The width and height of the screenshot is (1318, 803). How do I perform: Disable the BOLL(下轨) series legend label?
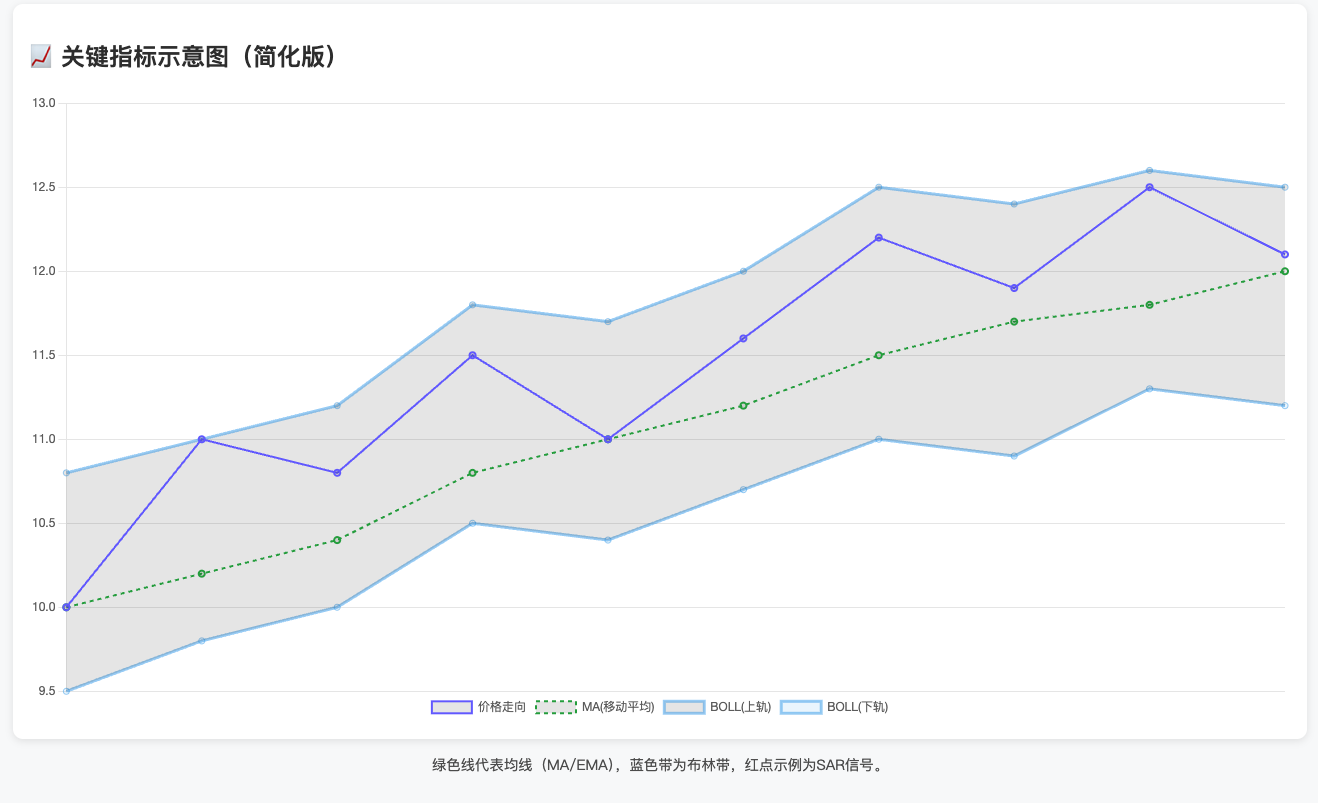(857, 707)
